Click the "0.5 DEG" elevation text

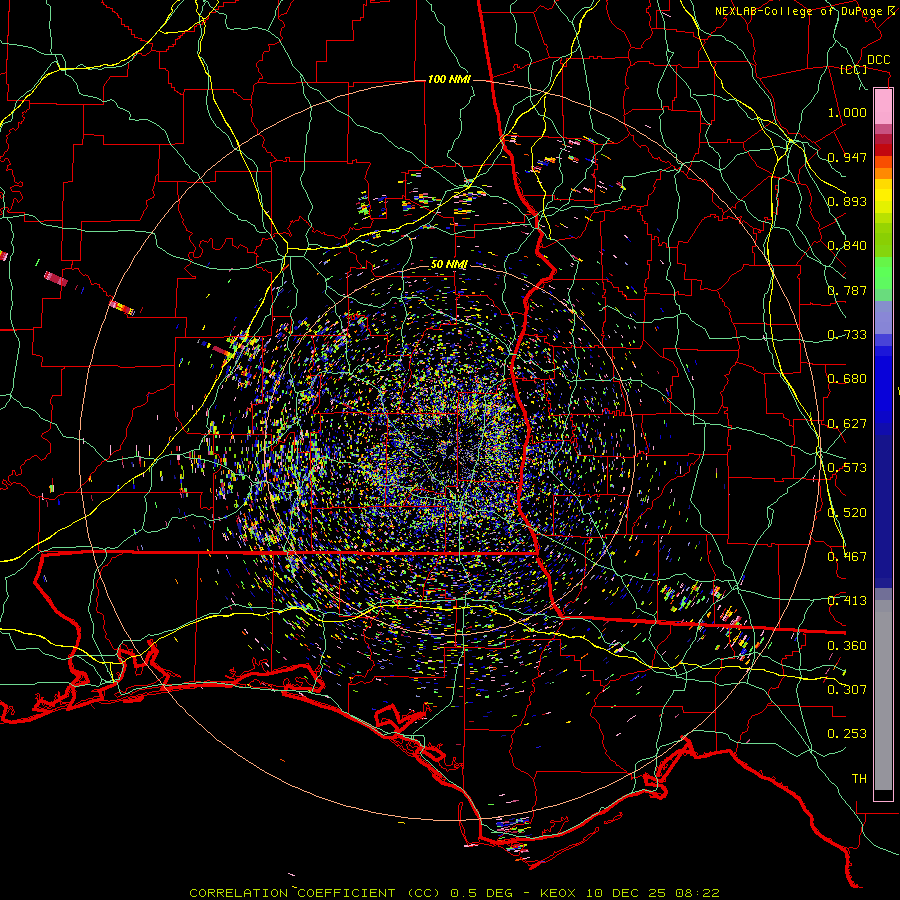[x=482, y=893]
